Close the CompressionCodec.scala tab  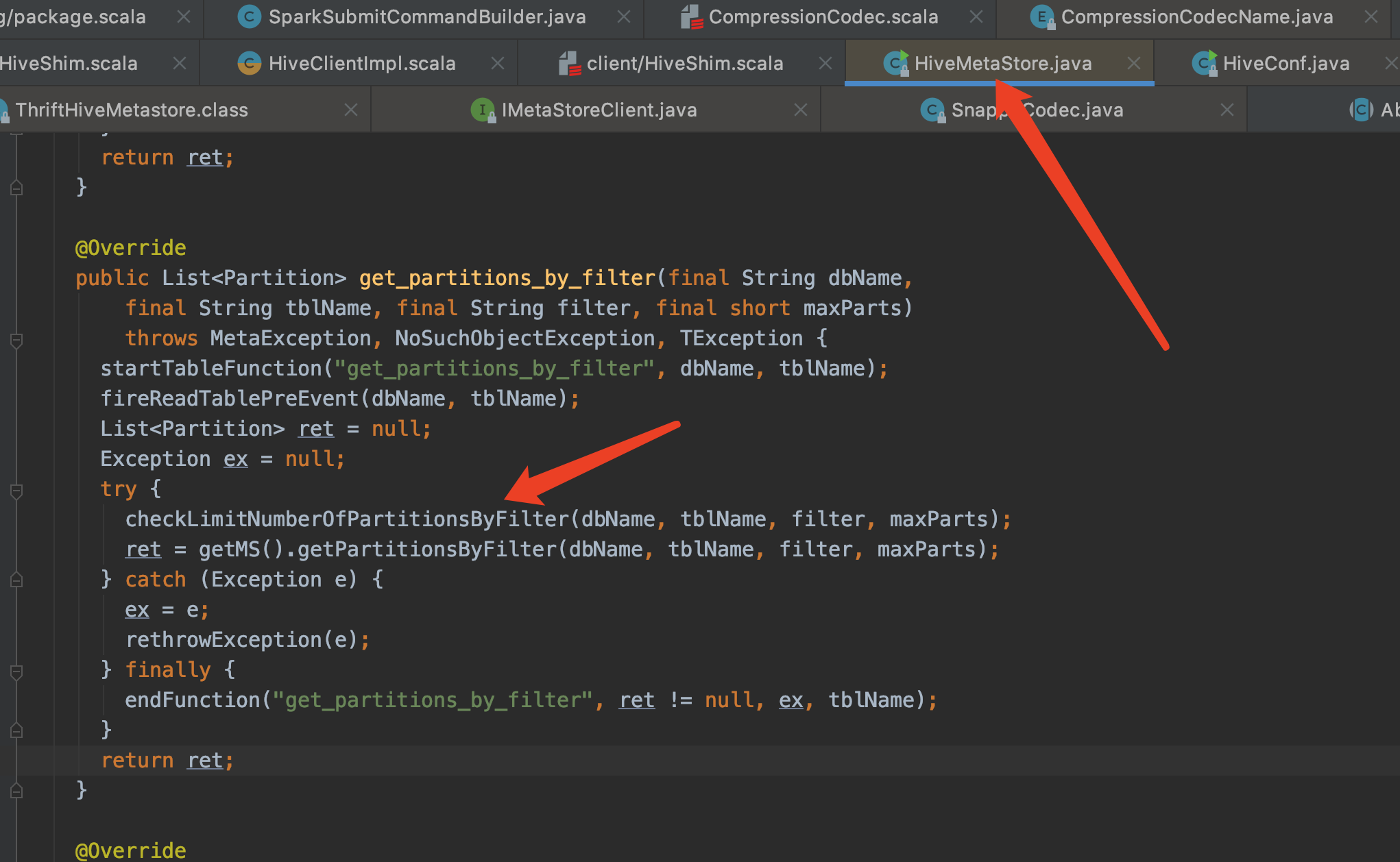[976, 16]
